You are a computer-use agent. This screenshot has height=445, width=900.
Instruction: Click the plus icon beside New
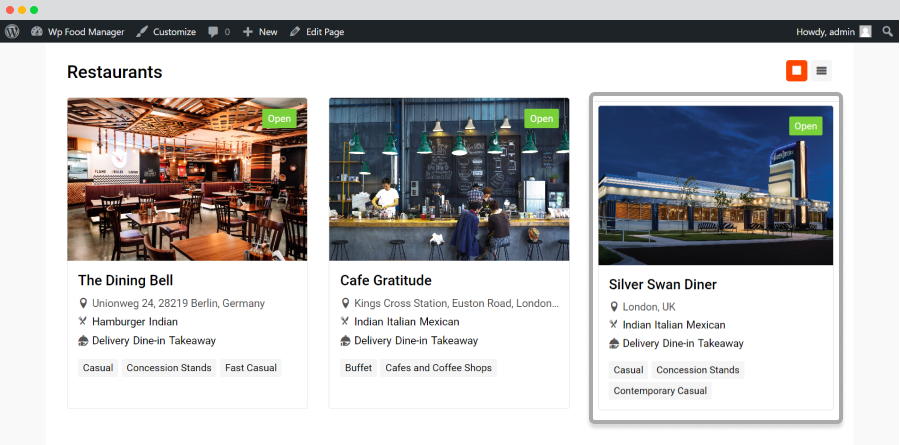pos(247,32)
